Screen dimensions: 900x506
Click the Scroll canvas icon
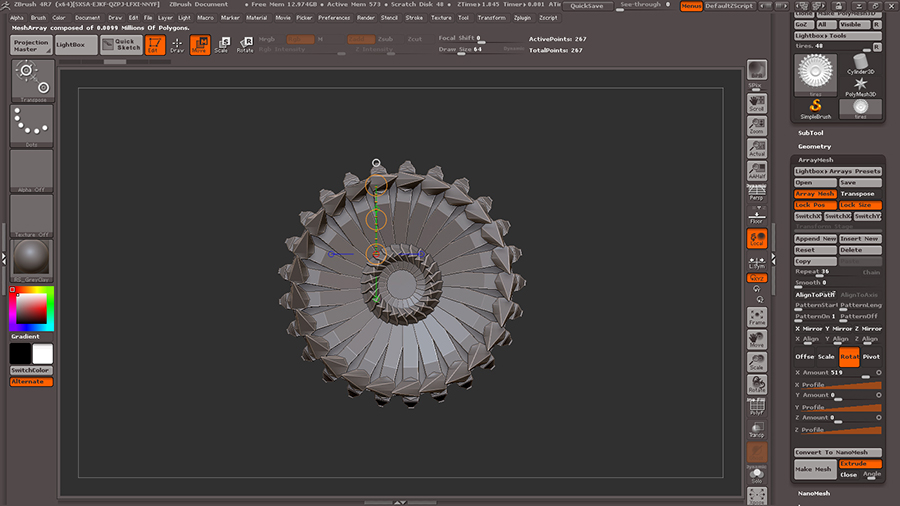(x=757, y=101)
